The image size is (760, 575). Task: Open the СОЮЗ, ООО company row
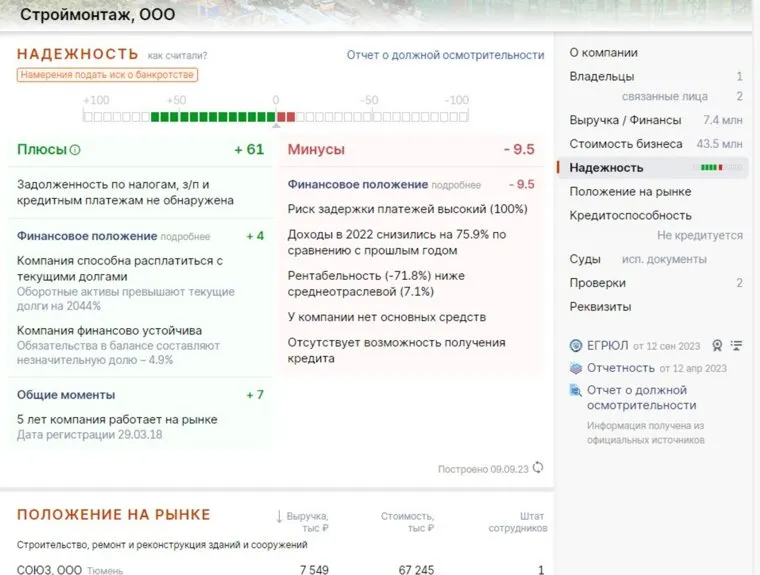click(50, 569)
